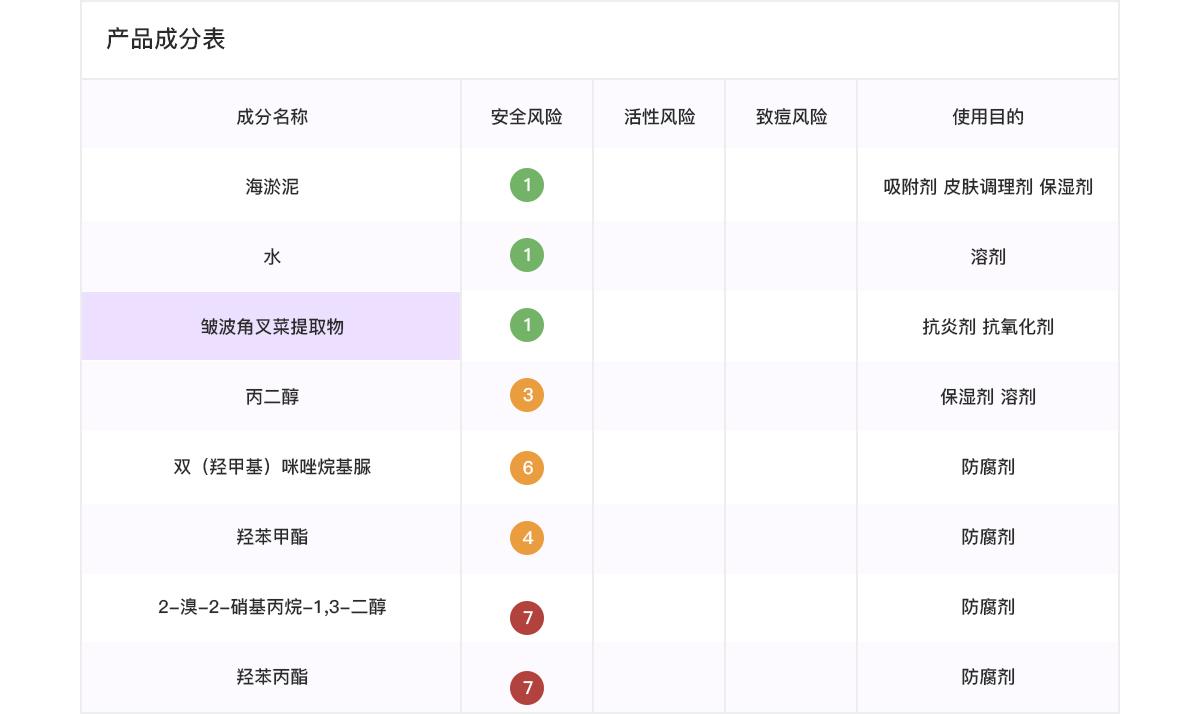Click the 致痘风险 column header
1200x714 pixels.
[792, 117]
